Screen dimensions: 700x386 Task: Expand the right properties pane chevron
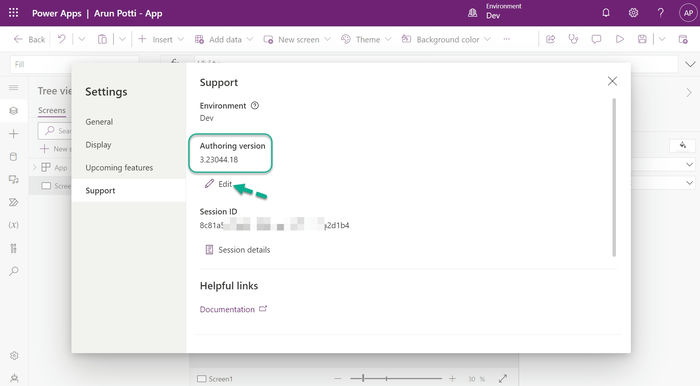tap(689, 92)
